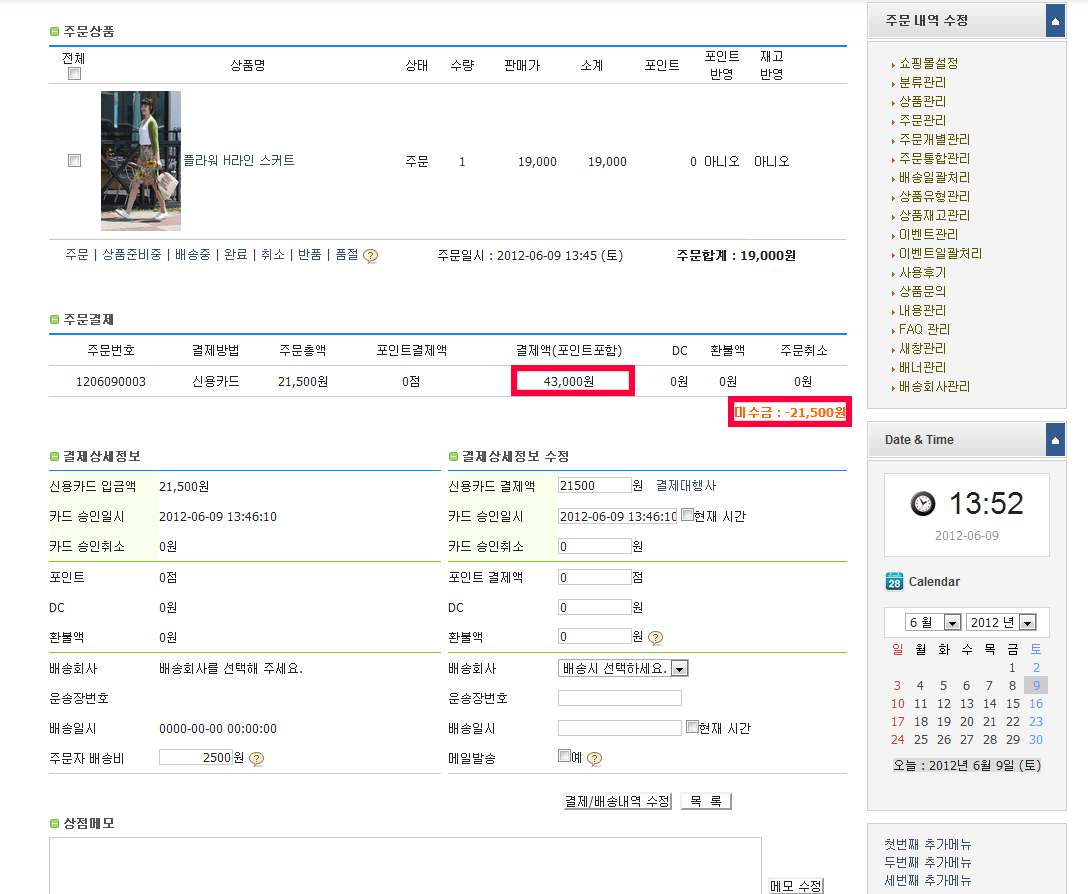
Task: Click the 결제/배송내역 수정 button
Action: click(x=617, y=802)
